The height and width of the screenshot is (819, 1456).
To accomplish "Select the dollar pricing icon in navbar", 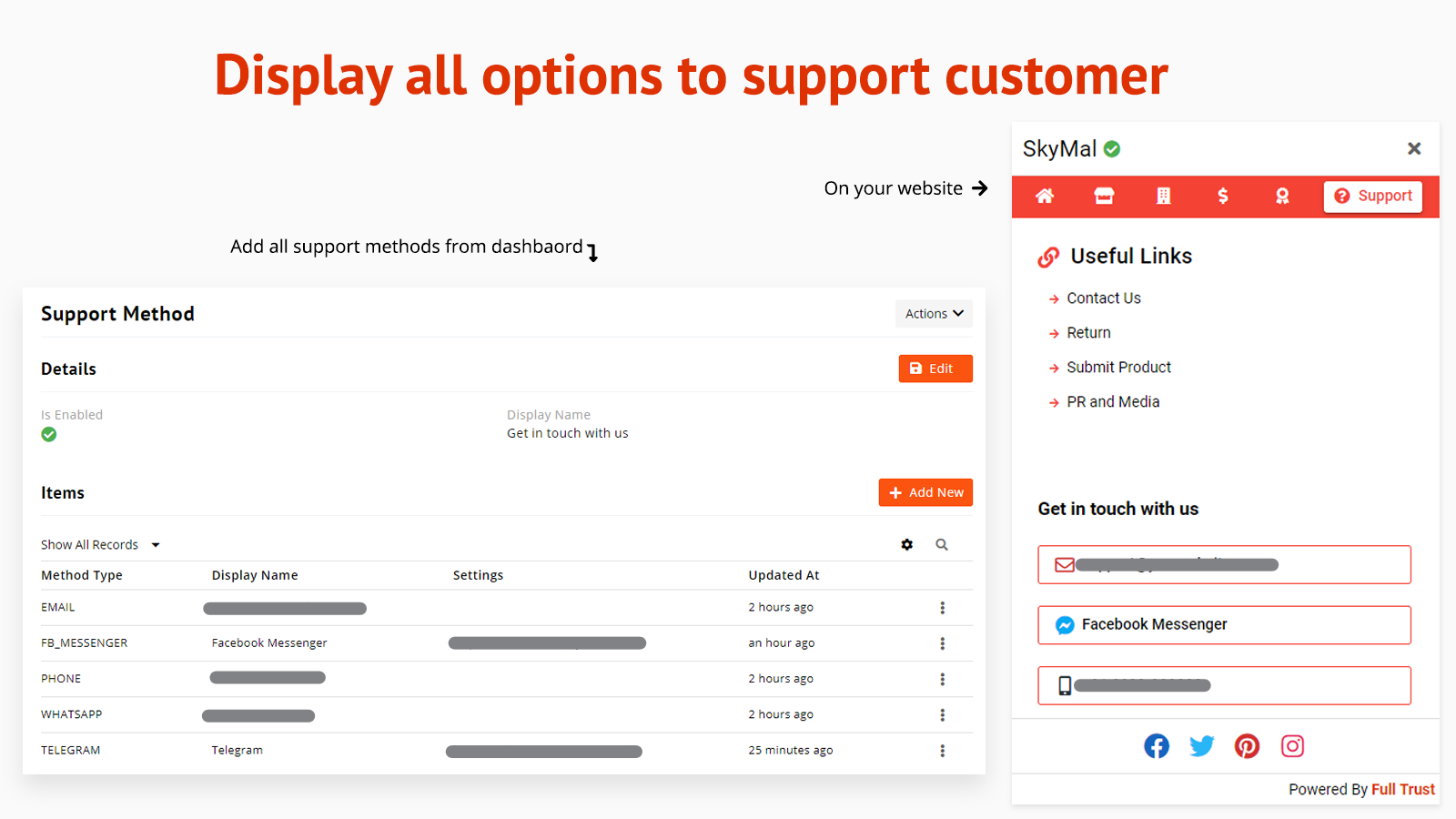I will coord(1223,197).
